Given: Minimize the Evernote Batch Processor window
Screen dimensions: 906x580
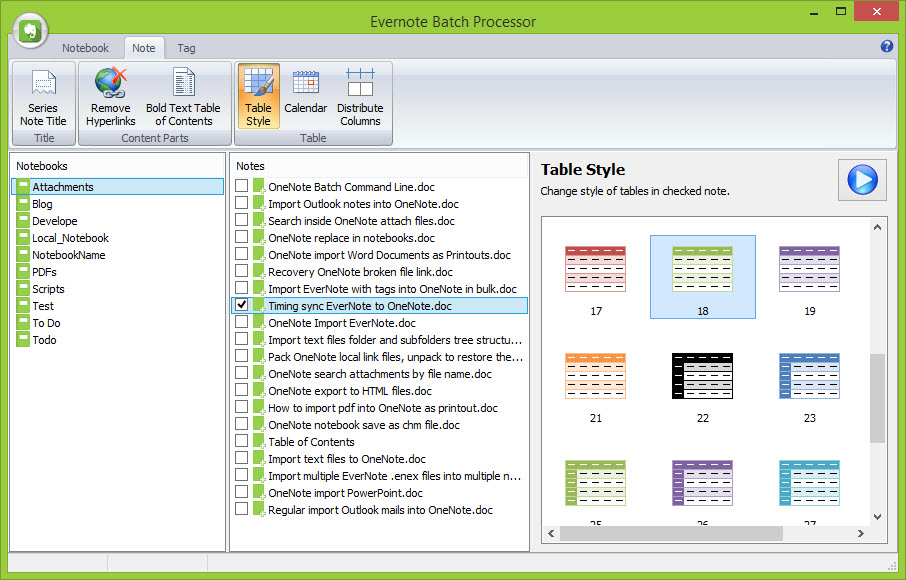Looking at the screenshot, I should 814,12.
